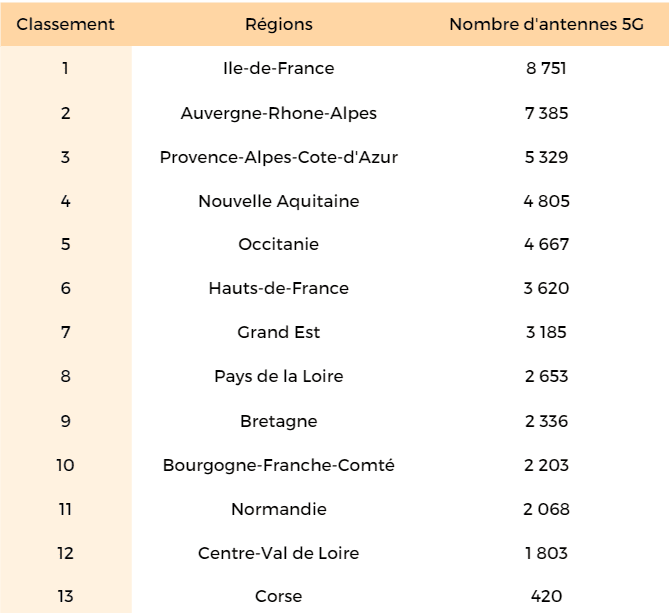
Task: Click the Classement column header
Action: [66, 24]
